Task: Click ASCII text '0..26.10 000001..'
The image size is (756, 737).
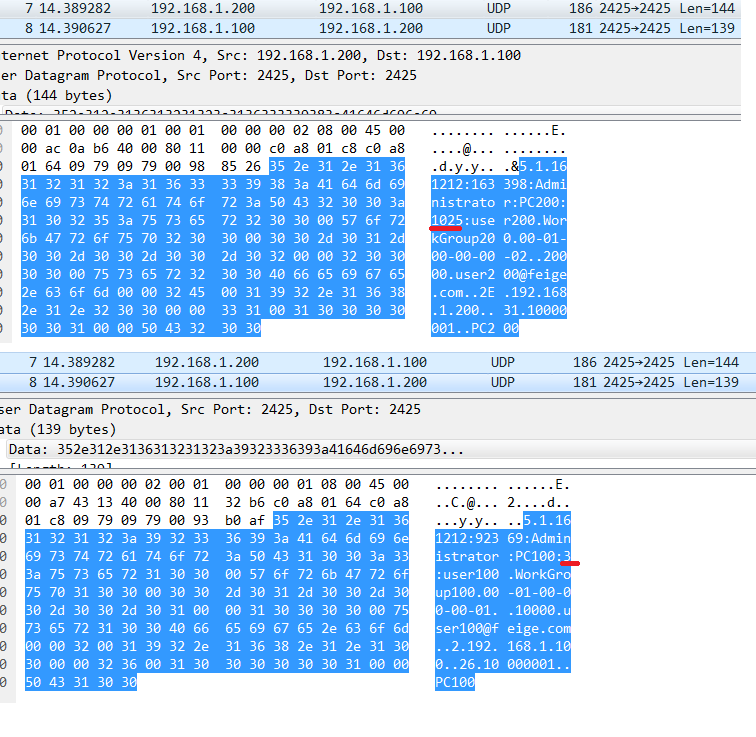Action: 503,664
